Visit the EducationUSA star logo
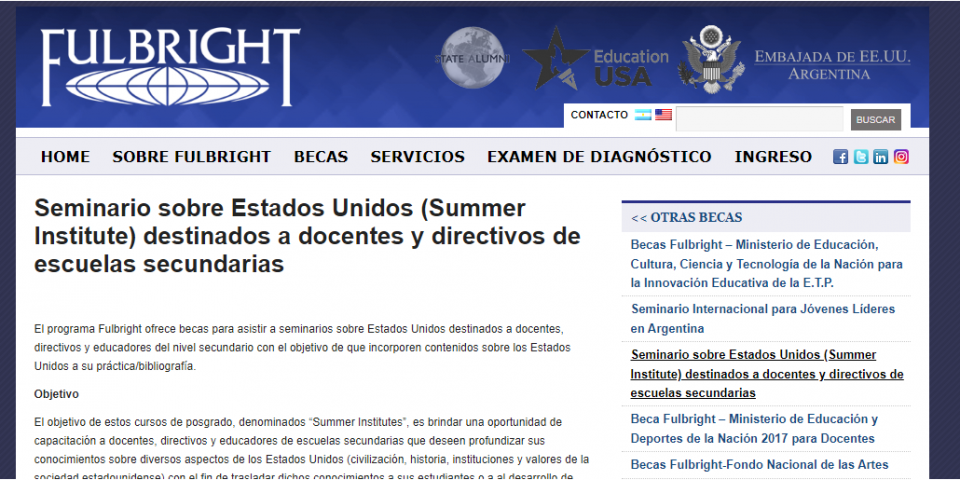This screenshot has height=480, width=960. click(595, 59)
